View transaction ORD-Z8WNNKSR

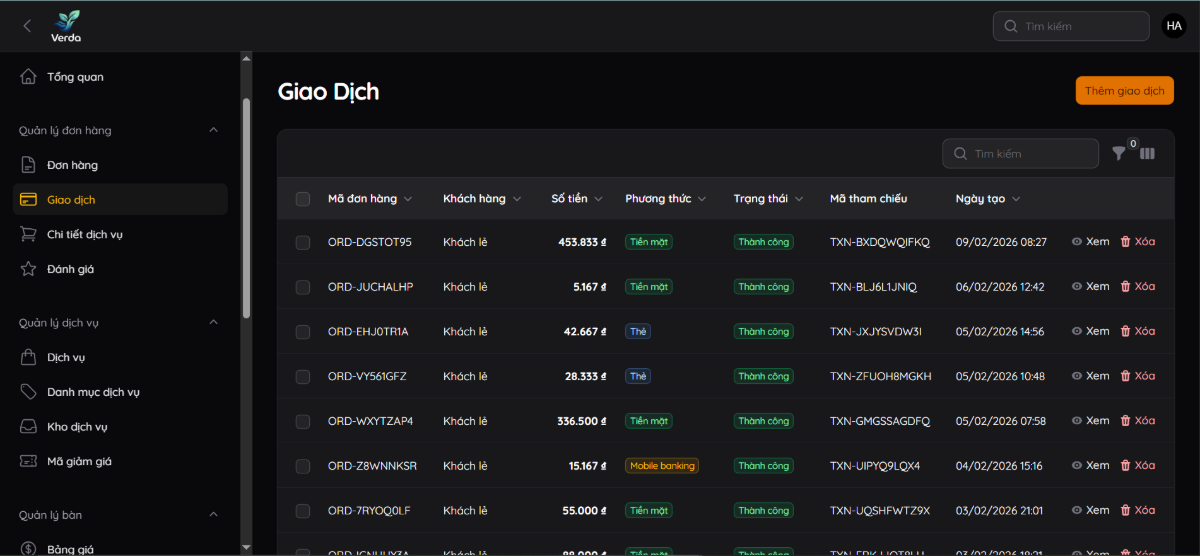[1090, 465]
